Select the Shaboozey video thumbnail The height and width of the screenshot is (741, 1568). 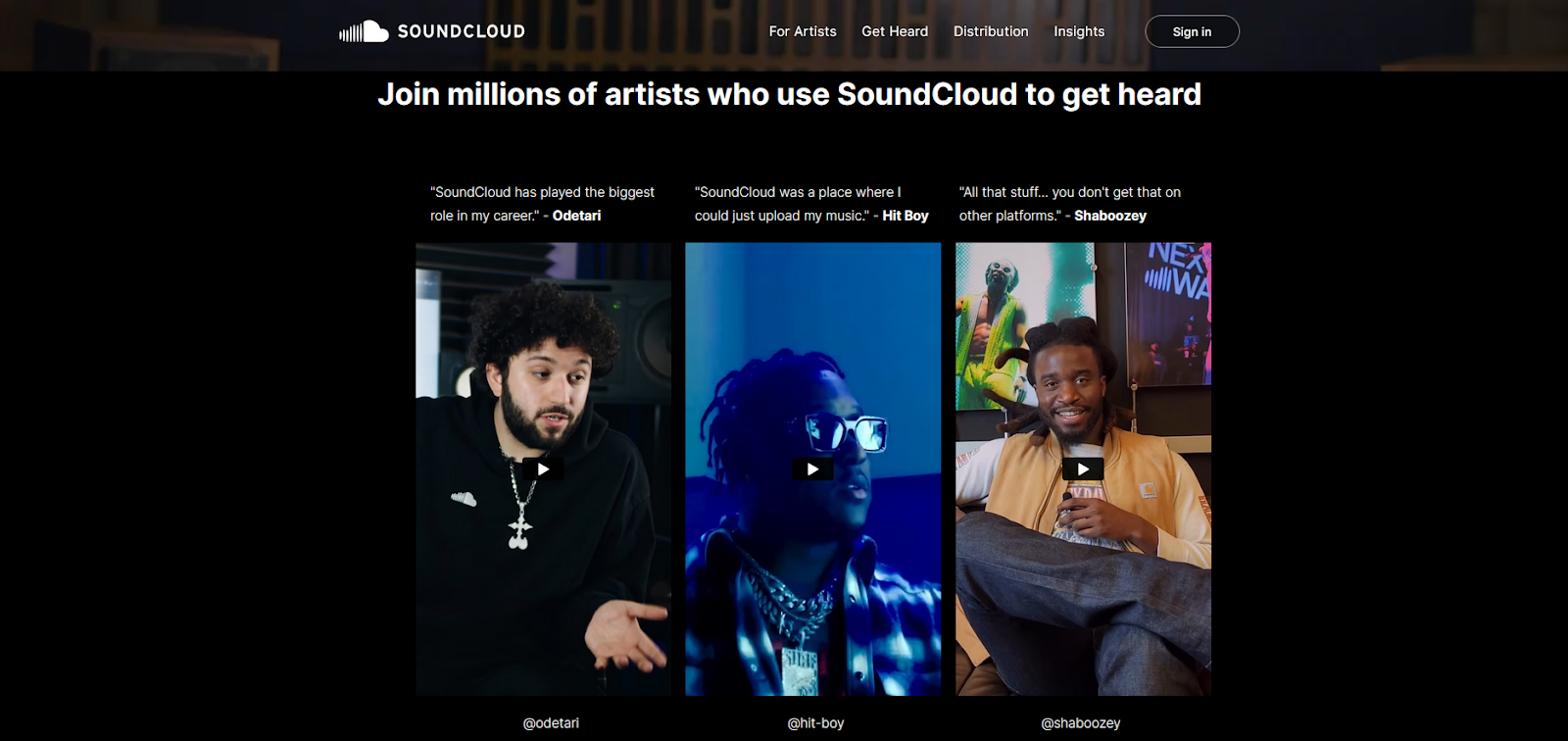pyautogui.click(x=1083, y=469)
